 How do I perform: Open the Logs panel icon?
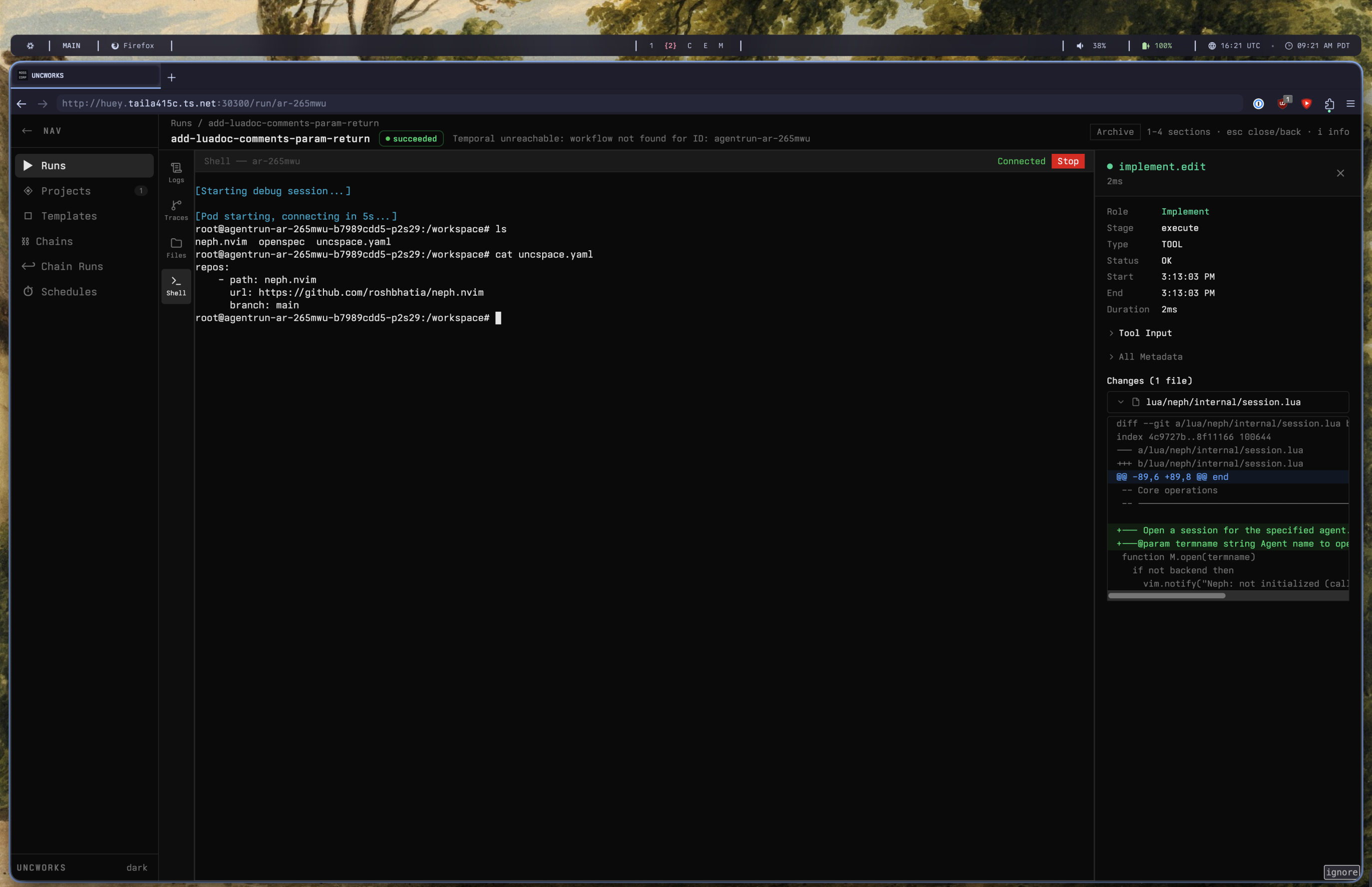[176, 173]
